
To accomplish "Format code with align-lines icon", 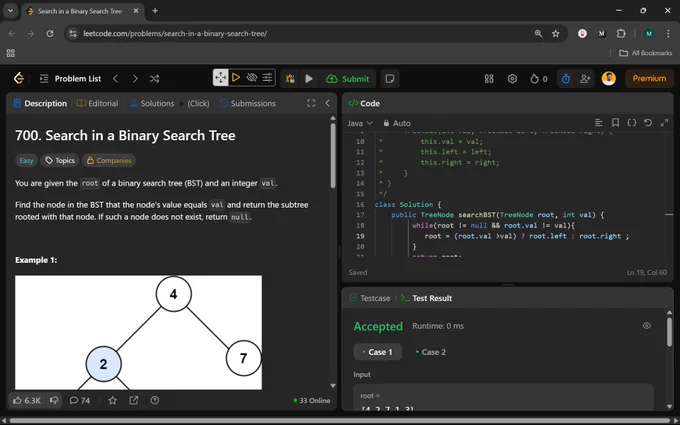I will [x=598, y=123].
